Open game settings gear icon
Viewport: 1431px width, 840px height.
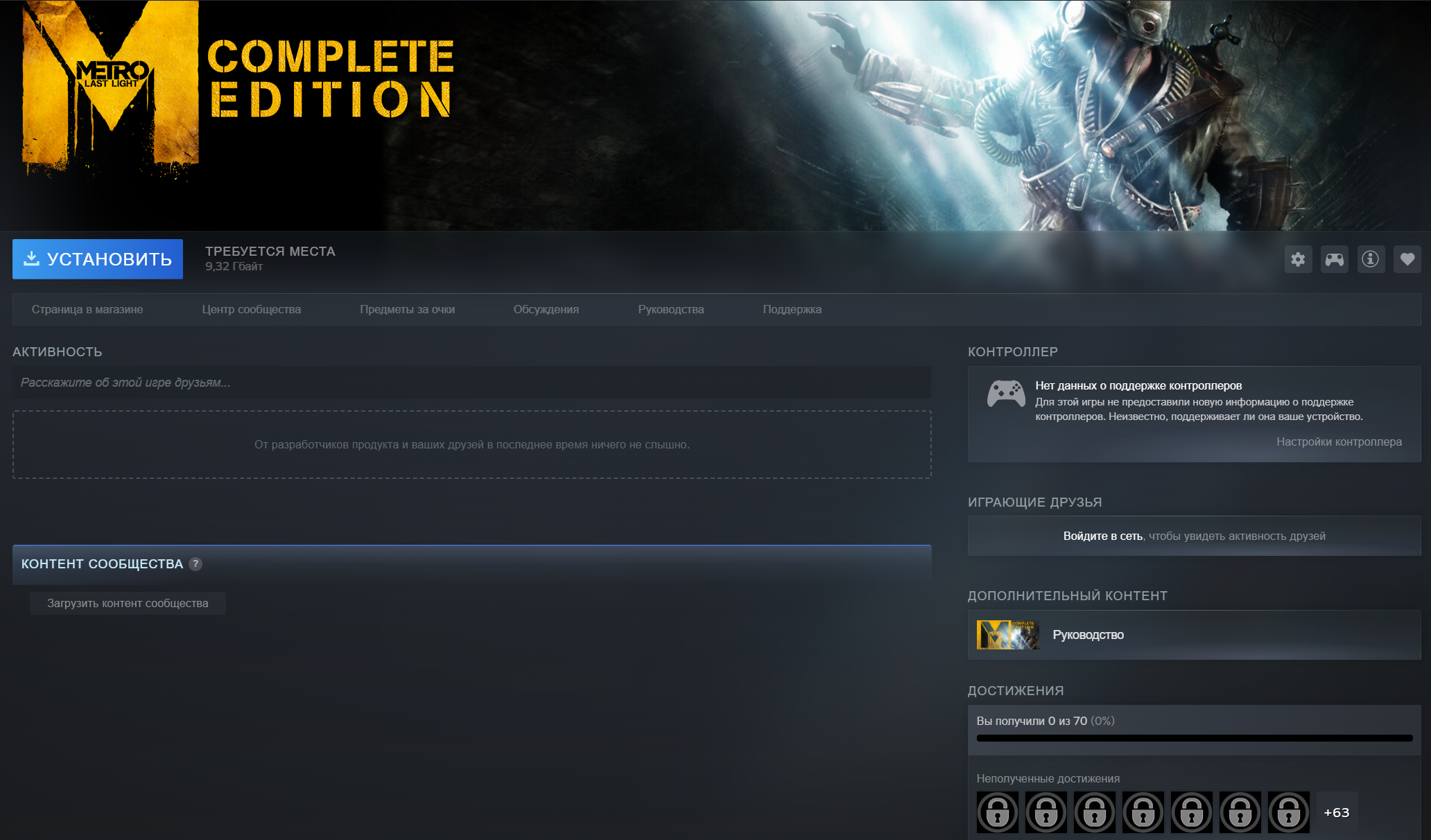pos(1298,259)
